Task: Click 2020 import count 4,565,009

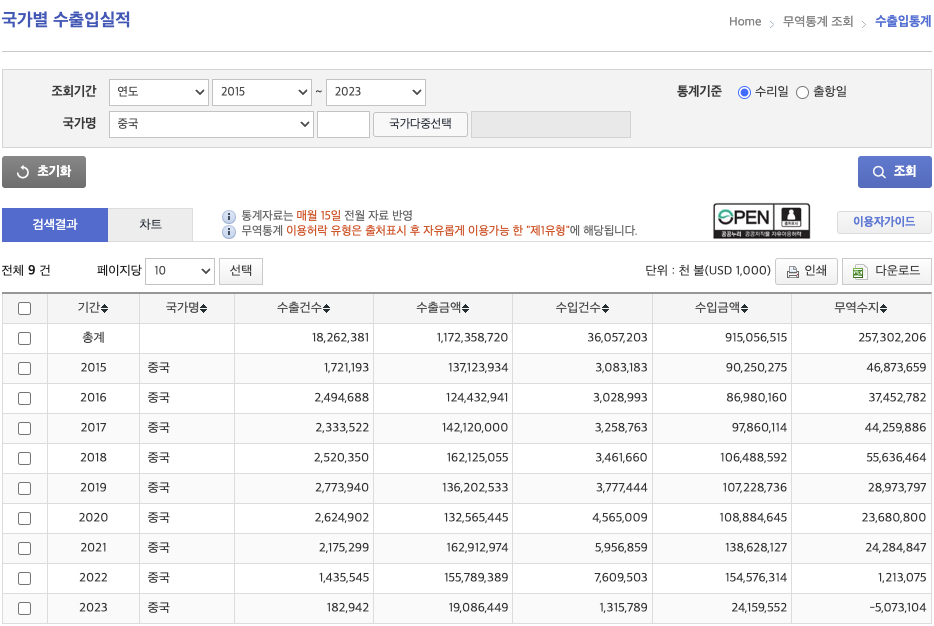Action: (x=619, y=518)
